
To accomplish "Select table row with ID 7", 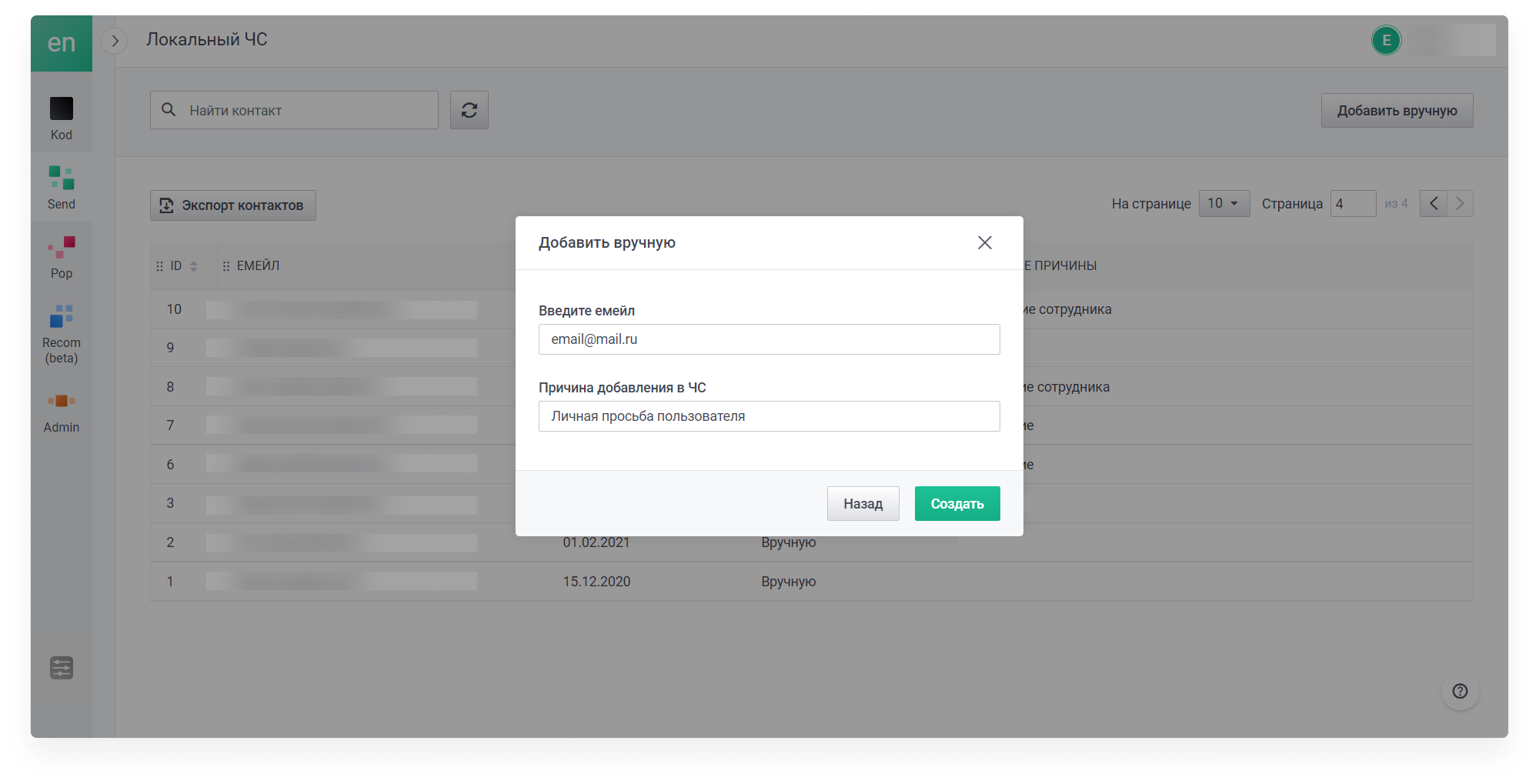I will (x=812, y=425).
